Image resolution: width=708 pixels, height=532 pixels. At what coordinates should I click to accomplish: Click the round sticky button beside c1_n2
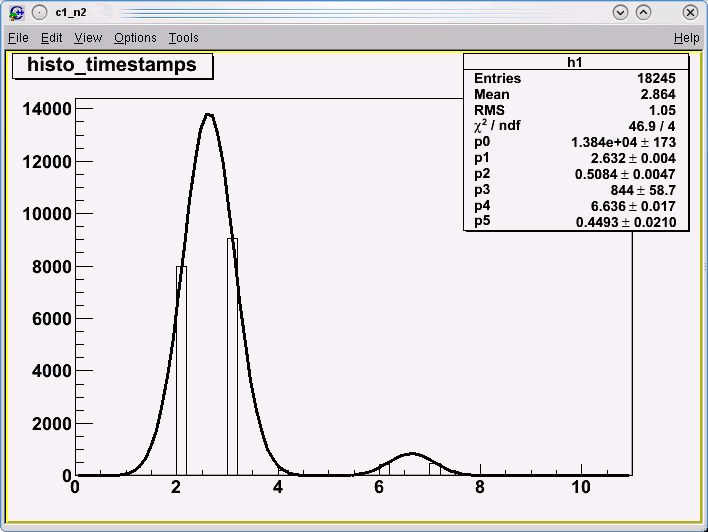coord(38,13)
